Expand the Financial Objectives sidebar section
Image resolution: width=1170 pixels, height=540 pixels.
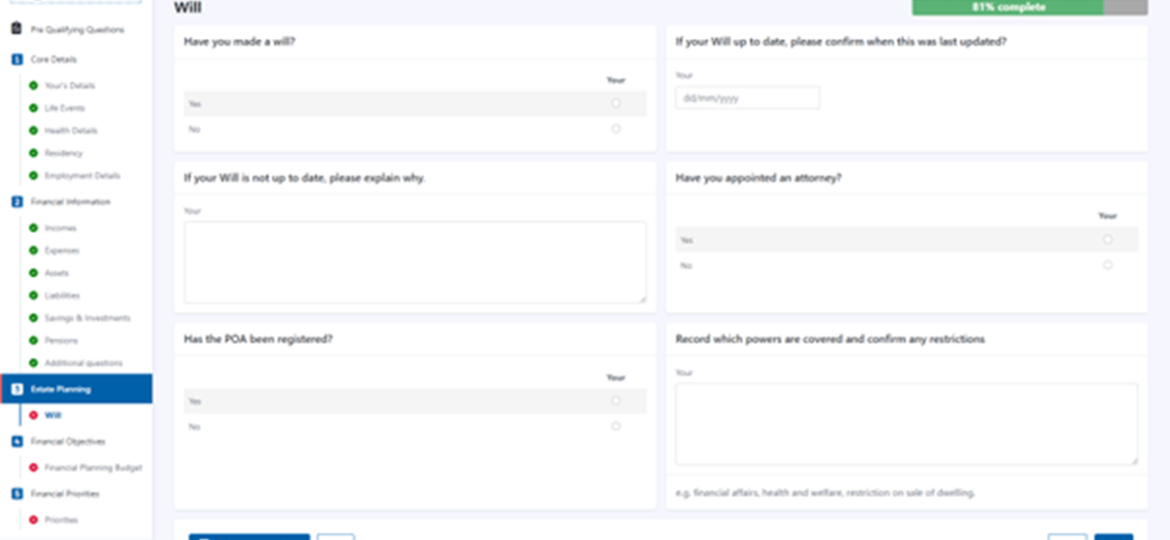coord(68,442)
